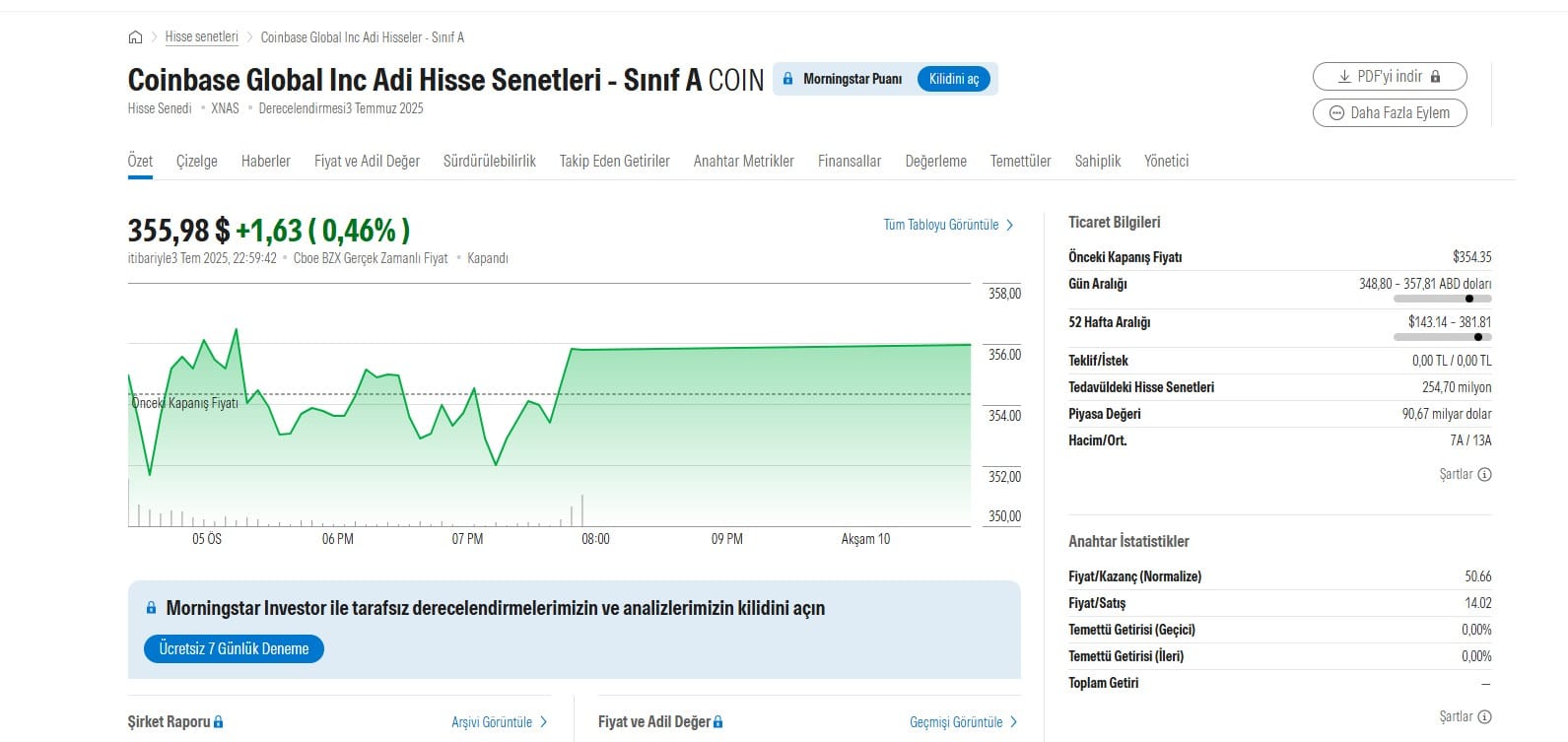Open the Anahtar Metrikler tab

pyautogui.click(x=744, y=161)
